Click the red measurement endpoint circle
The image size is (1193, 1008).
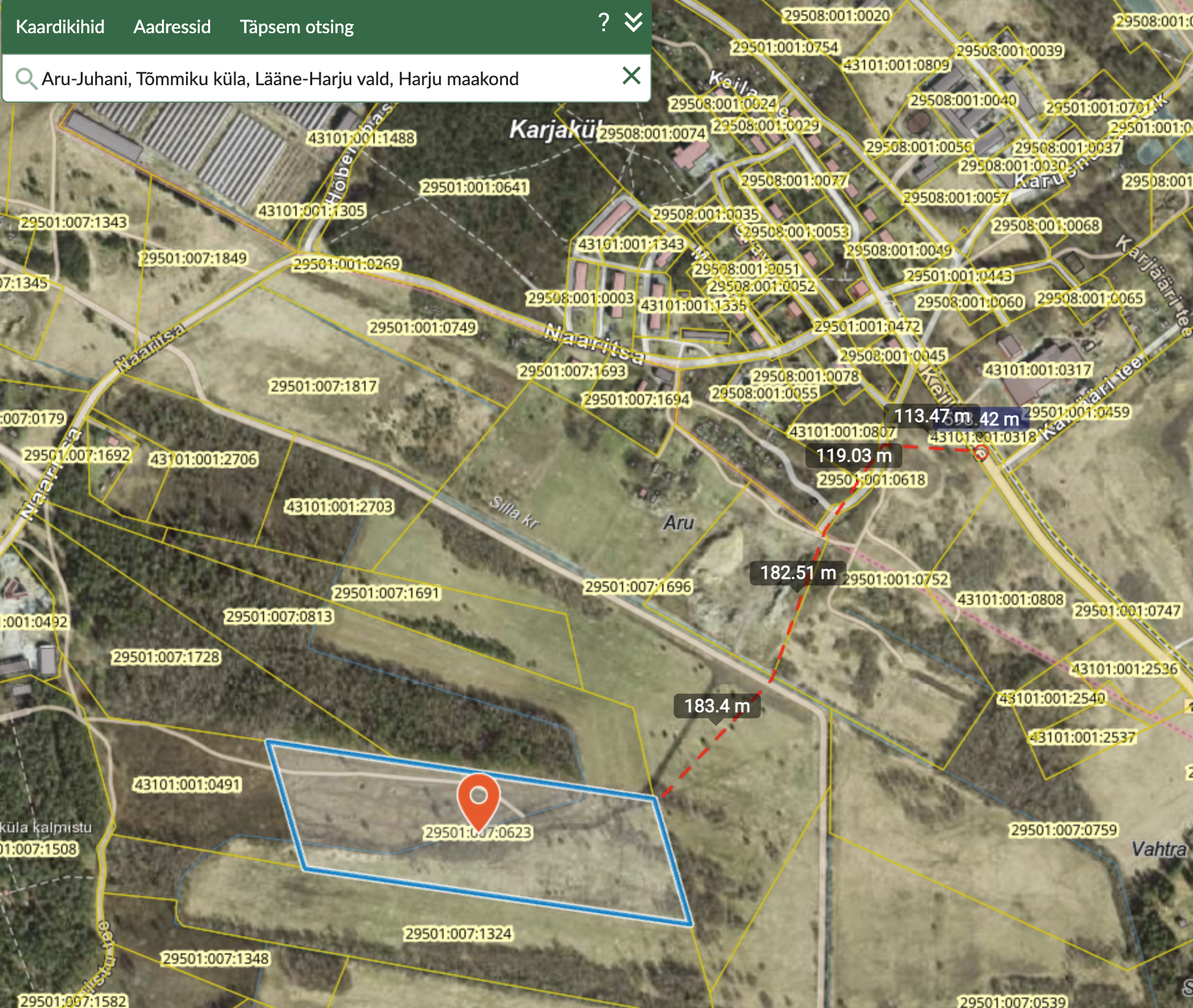click(981, 453)
